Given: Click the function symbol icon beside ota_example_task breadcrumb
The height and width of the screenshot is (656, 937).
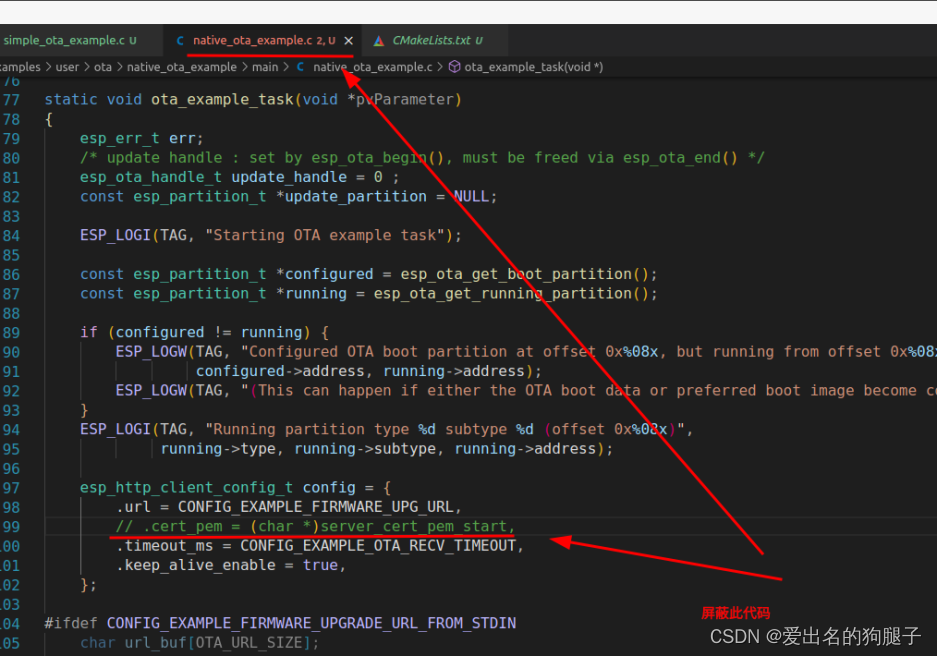Looking at the screenshot, I should (454, 66).
